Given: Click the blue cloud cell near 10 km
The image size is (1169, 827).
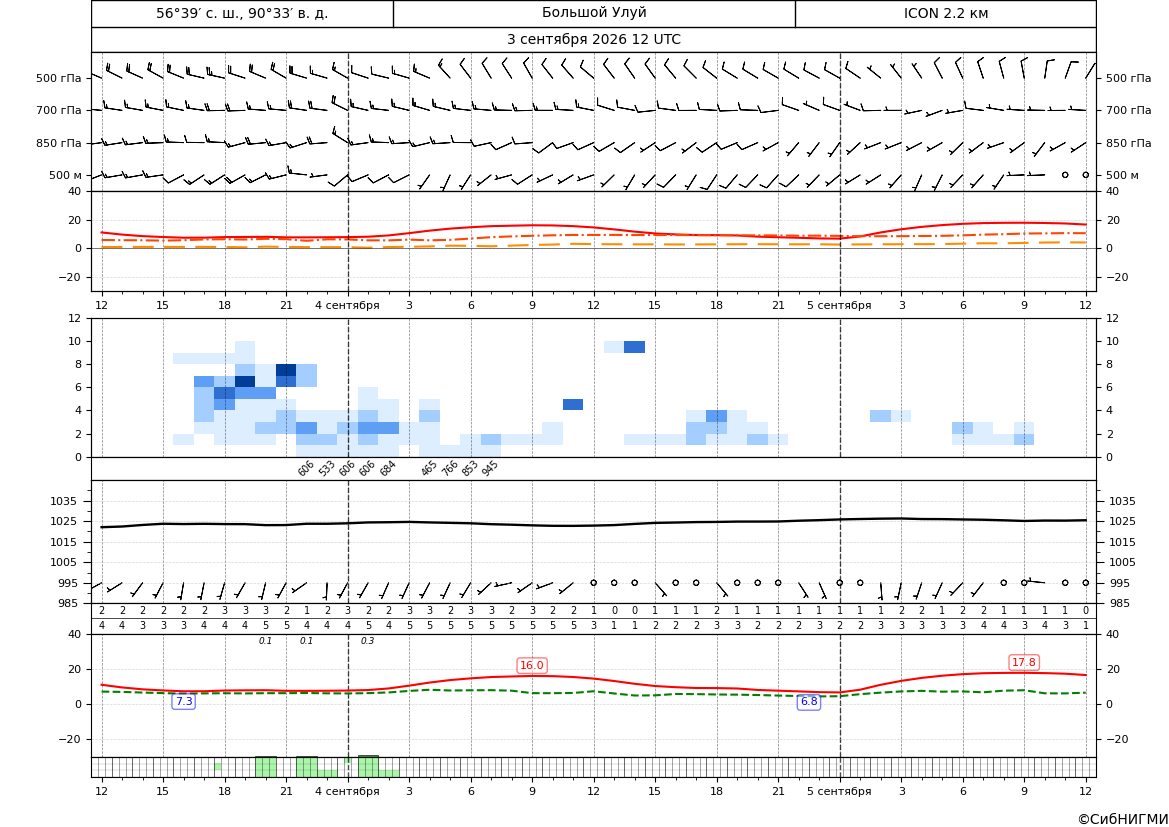Looking at the screenshot, I should [x=634, y=347].
